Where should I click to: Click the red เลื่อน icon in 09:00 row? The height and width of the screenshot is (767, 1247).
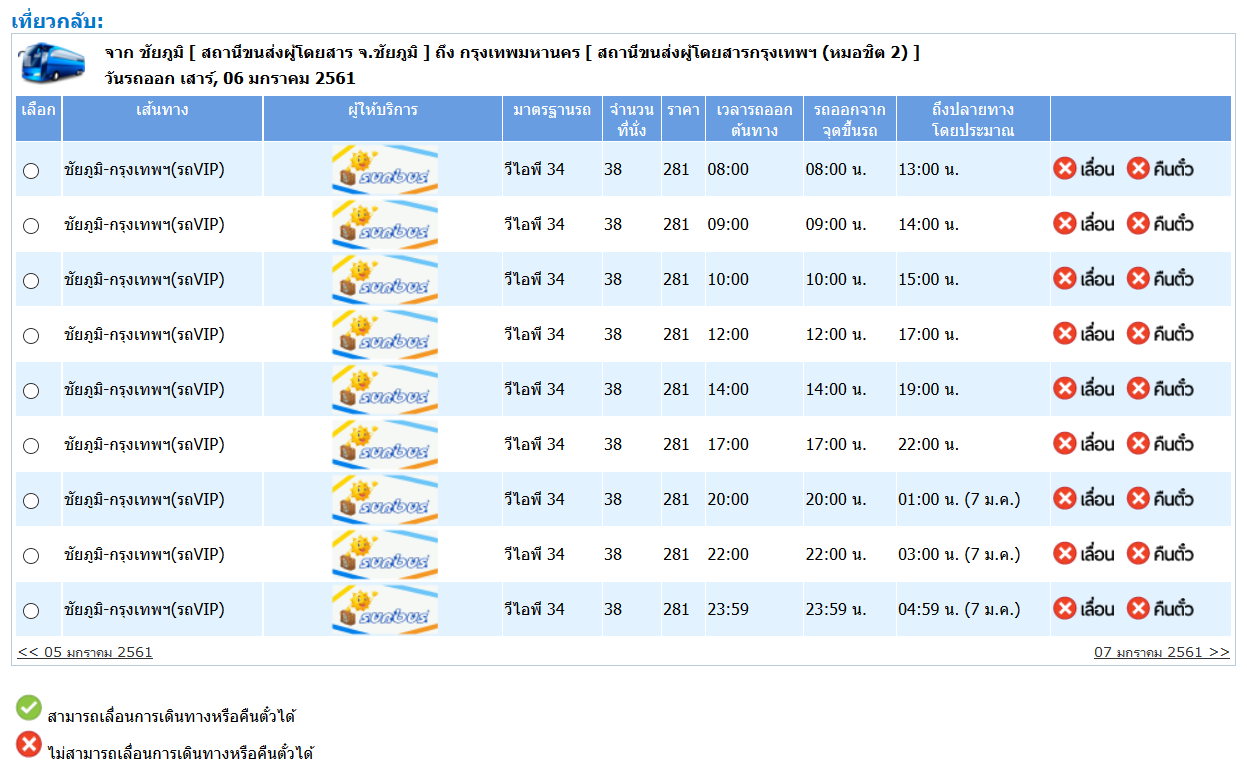1064,223
